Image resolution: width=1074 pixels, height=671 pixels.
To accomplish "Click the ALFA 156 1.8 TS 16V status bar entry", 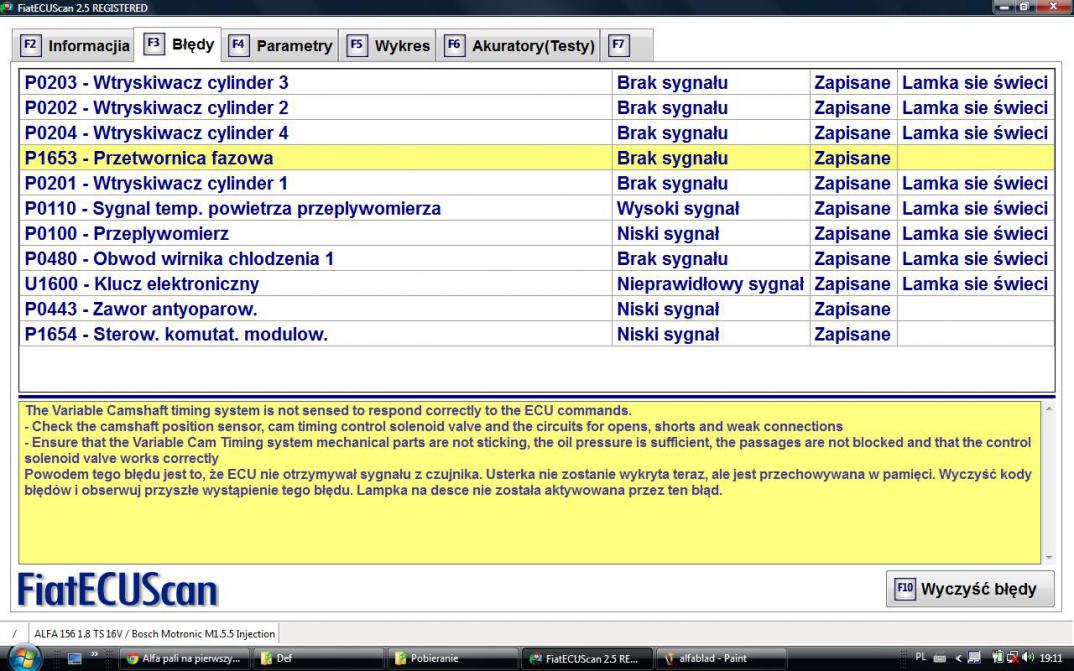I will (x=154, y=634).
